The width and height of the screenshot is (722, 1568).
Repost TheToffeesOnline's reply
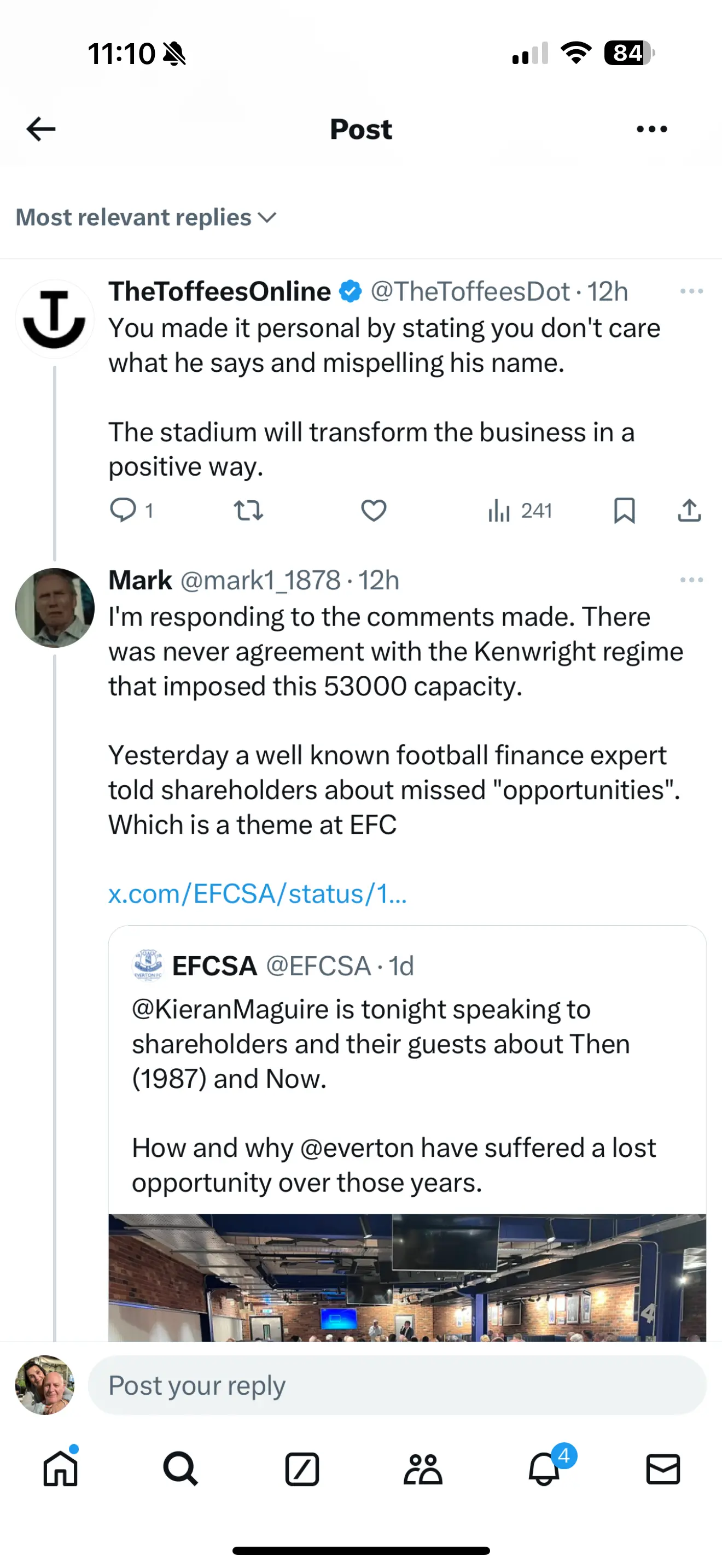(x=248, y=510)
